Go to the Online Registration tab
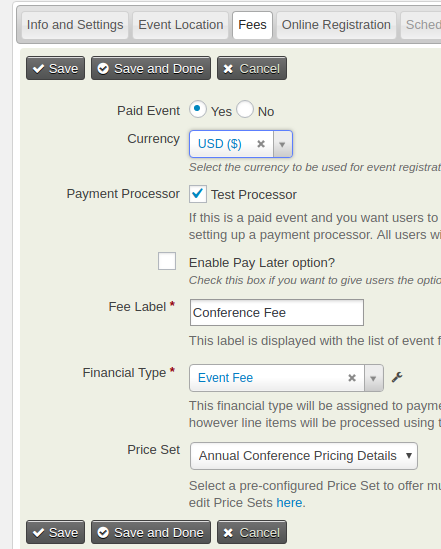 pyautogui.click(x=336, y=25)
